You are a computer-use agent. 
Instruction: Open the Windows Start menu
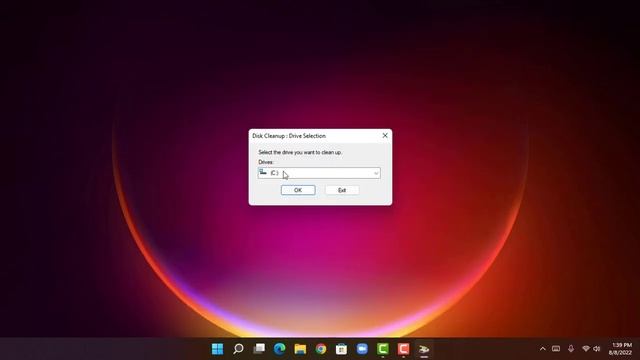[218, 349]
